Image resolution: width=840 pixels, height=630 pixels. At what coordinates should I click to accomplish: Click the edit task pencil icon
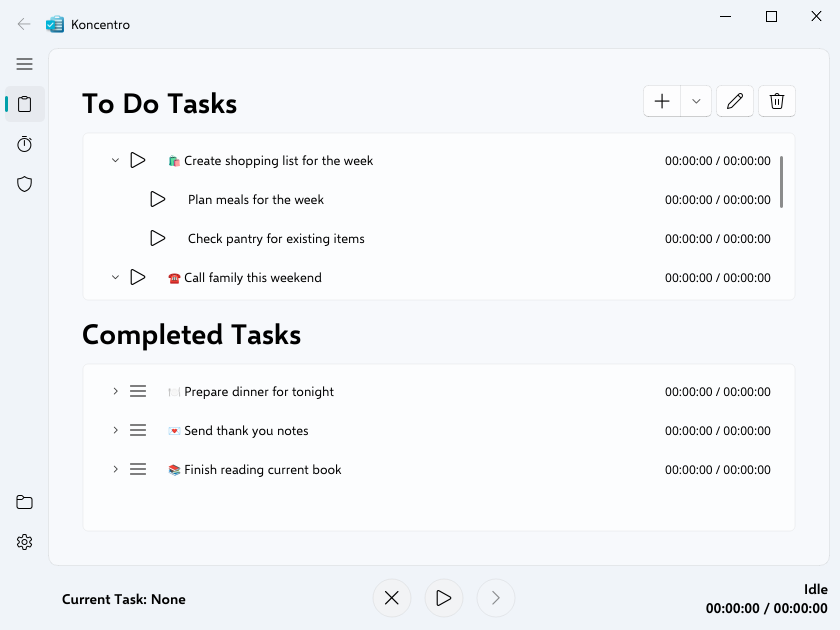coord(735,101)
